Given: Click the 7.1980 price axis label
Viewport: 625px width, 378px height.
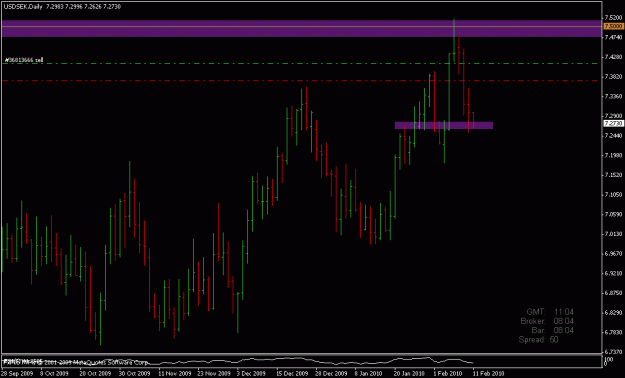Looking at the screenshot, I should click(613, 155).
